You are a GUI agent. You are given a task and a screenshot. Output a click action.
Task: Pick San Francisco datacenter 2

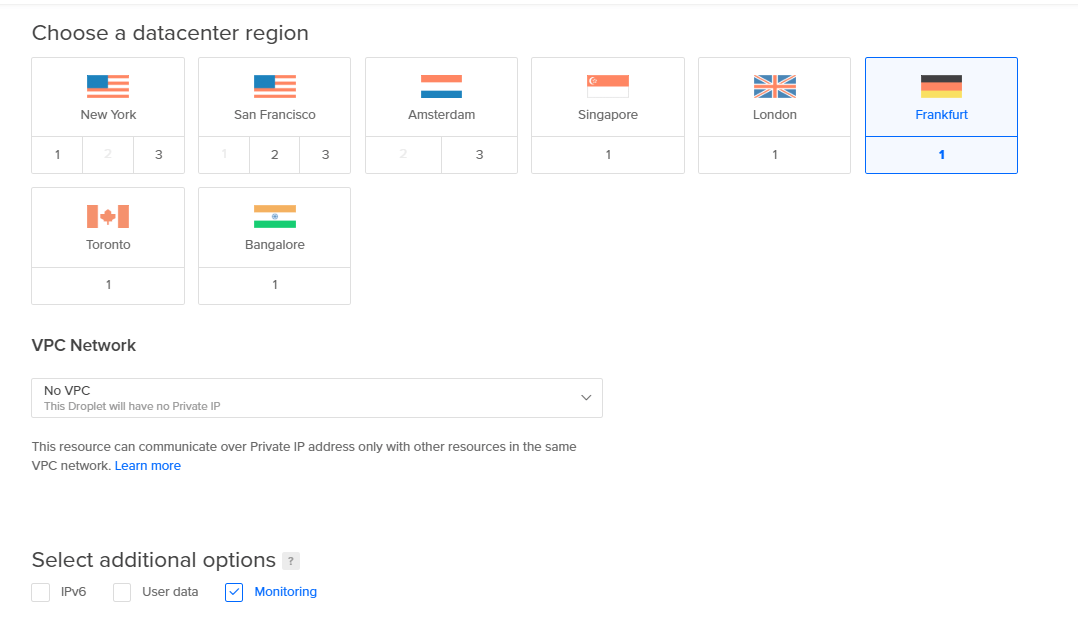click(x=274, y=155)
